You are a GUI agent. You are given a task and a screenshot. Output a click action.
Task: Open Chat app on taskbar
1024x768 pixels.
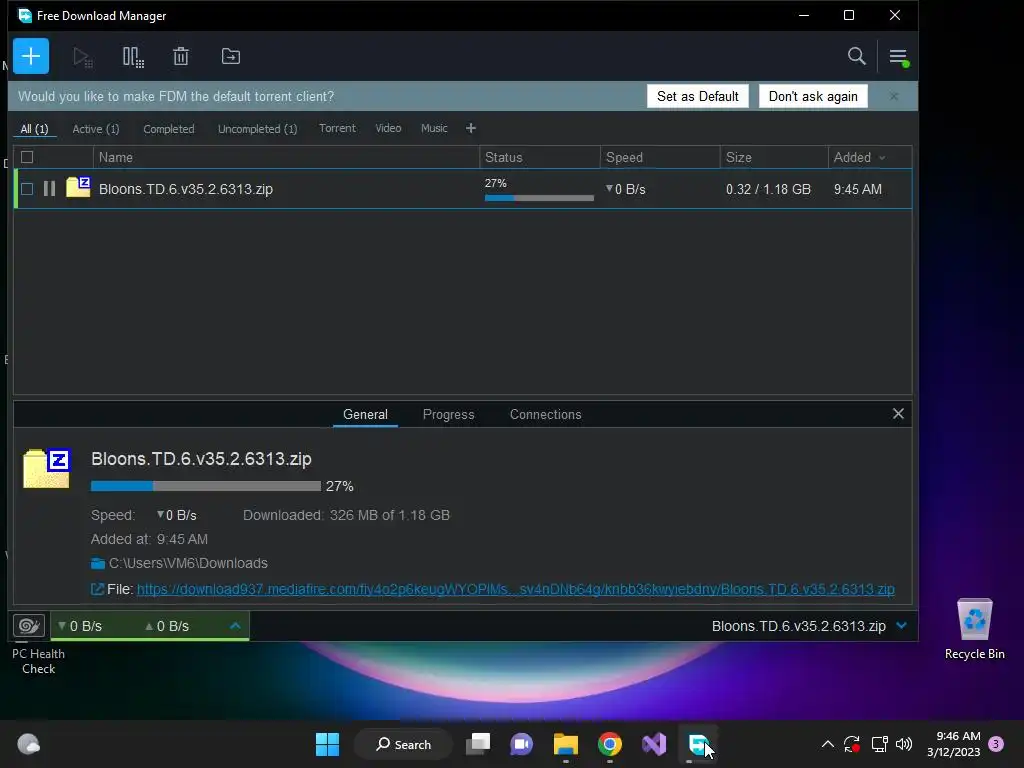(x=521, y=744)
